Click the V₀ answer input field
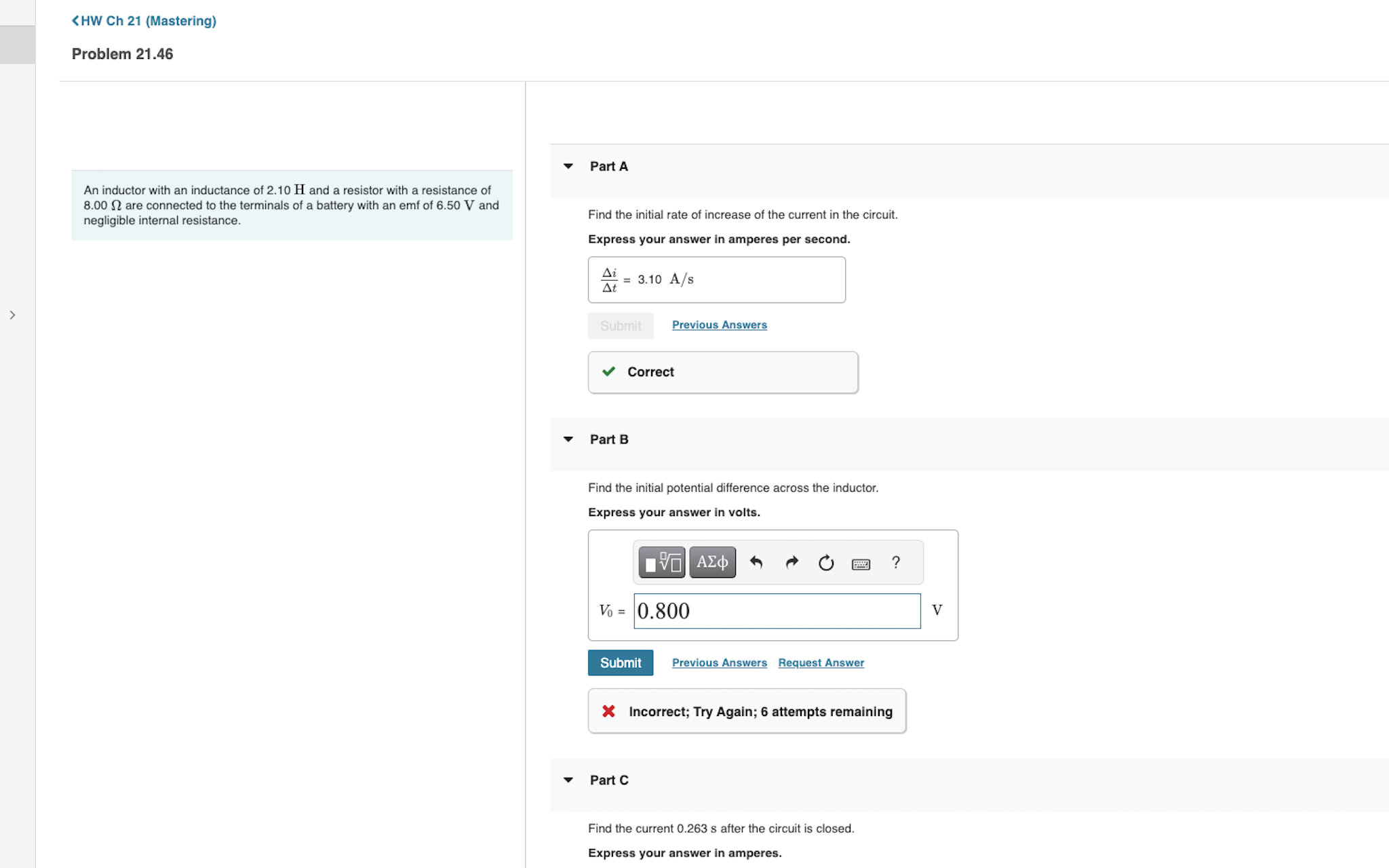The width and height of the screenshot is (1389, 868). tap(777, 611)
